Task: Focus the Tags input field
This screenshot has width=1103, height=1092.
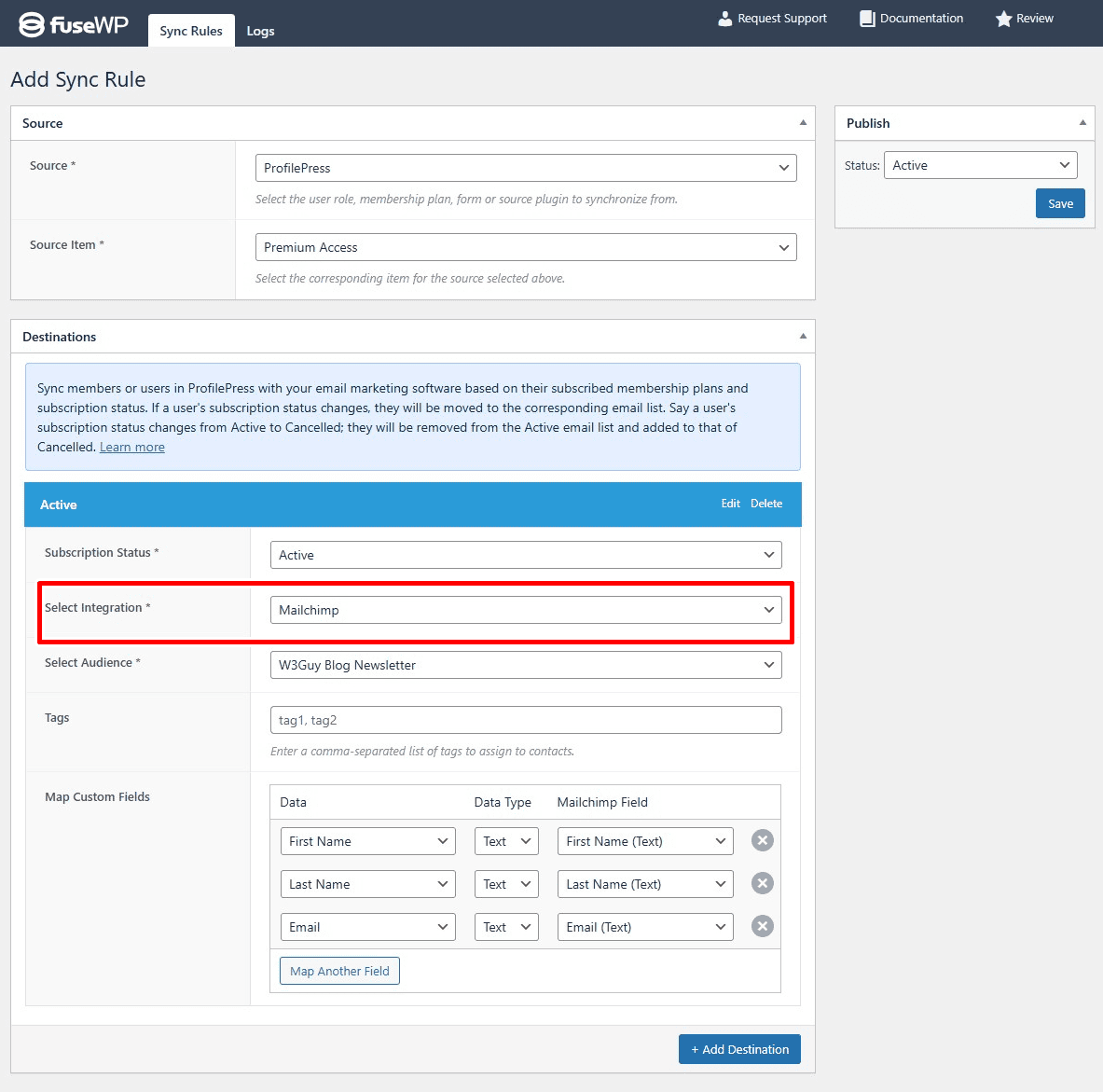Action: (x=526, y=720)
